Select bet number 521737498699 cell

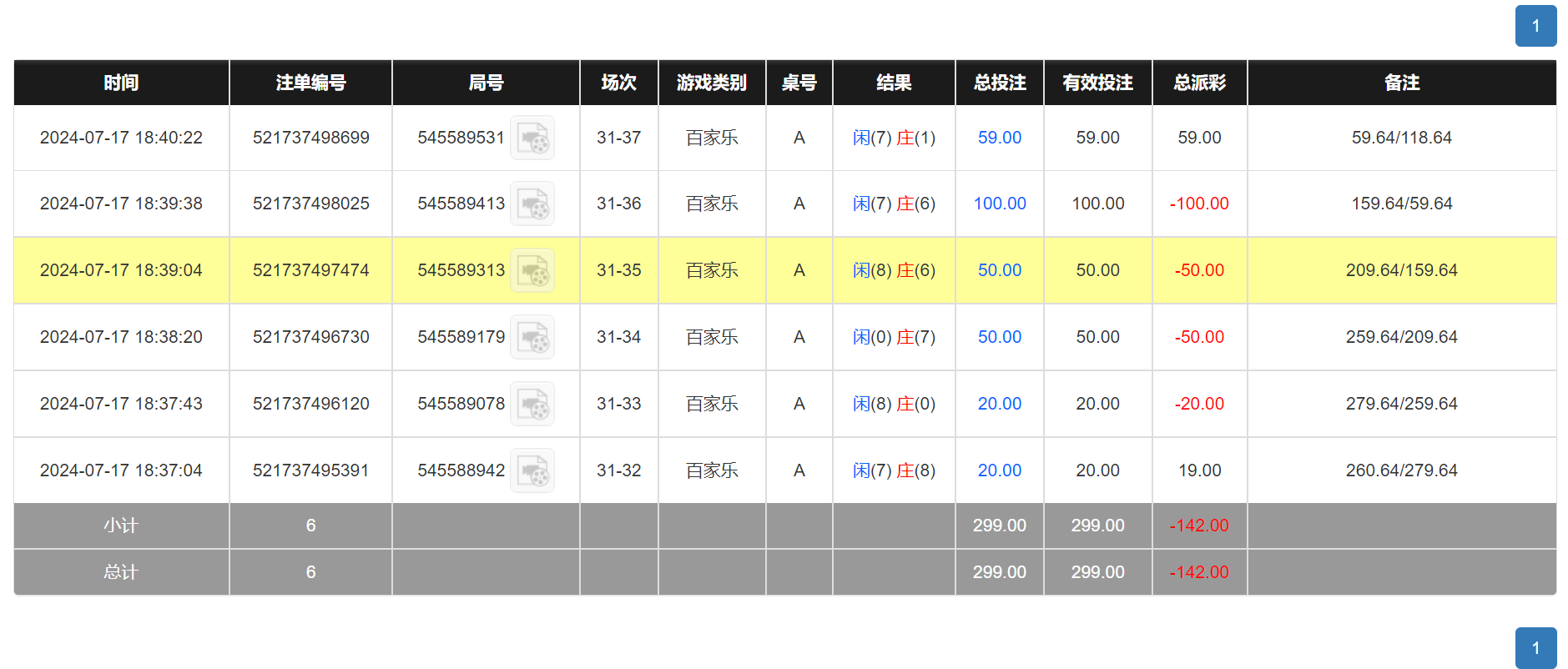coord(310,138)
